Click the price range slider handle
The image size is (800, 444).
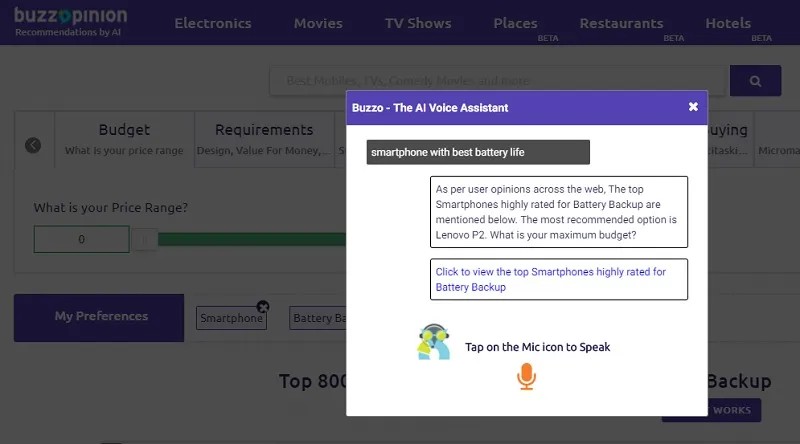point(144,239)
